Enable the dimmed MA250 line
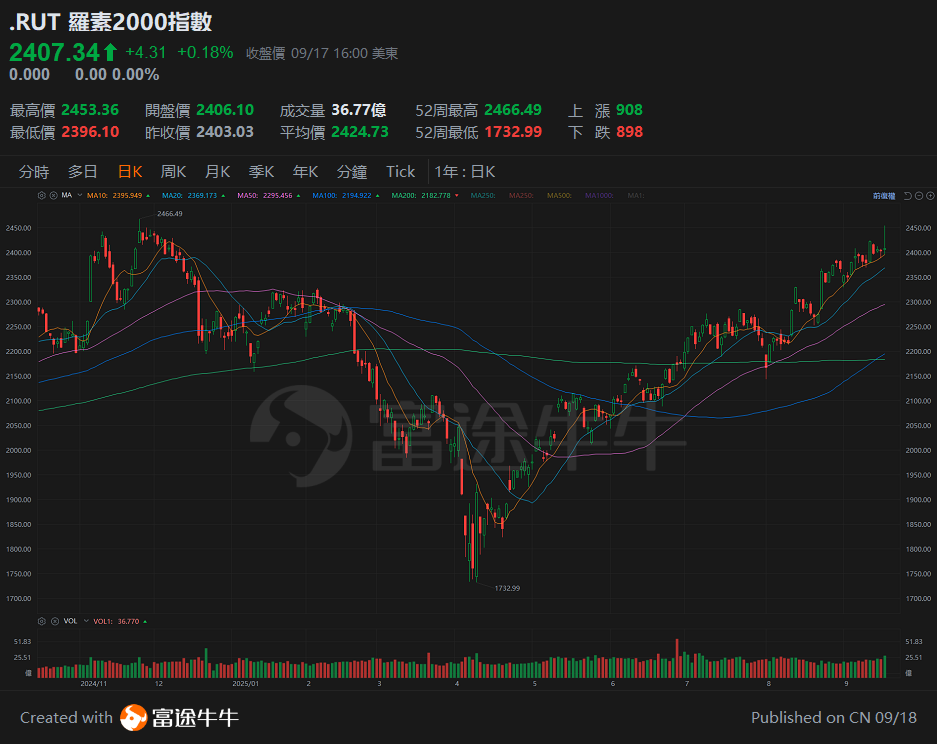937x744 pixels. point(483,195)
